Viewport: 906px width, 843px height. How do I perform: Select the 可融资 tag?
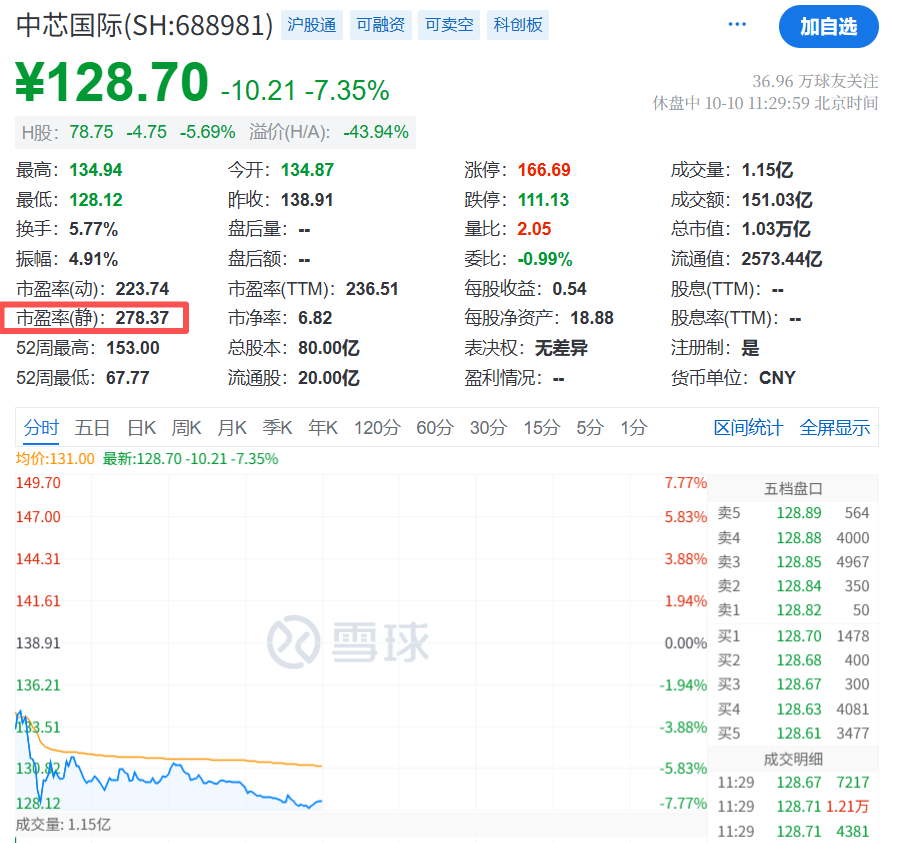[379, 25]
